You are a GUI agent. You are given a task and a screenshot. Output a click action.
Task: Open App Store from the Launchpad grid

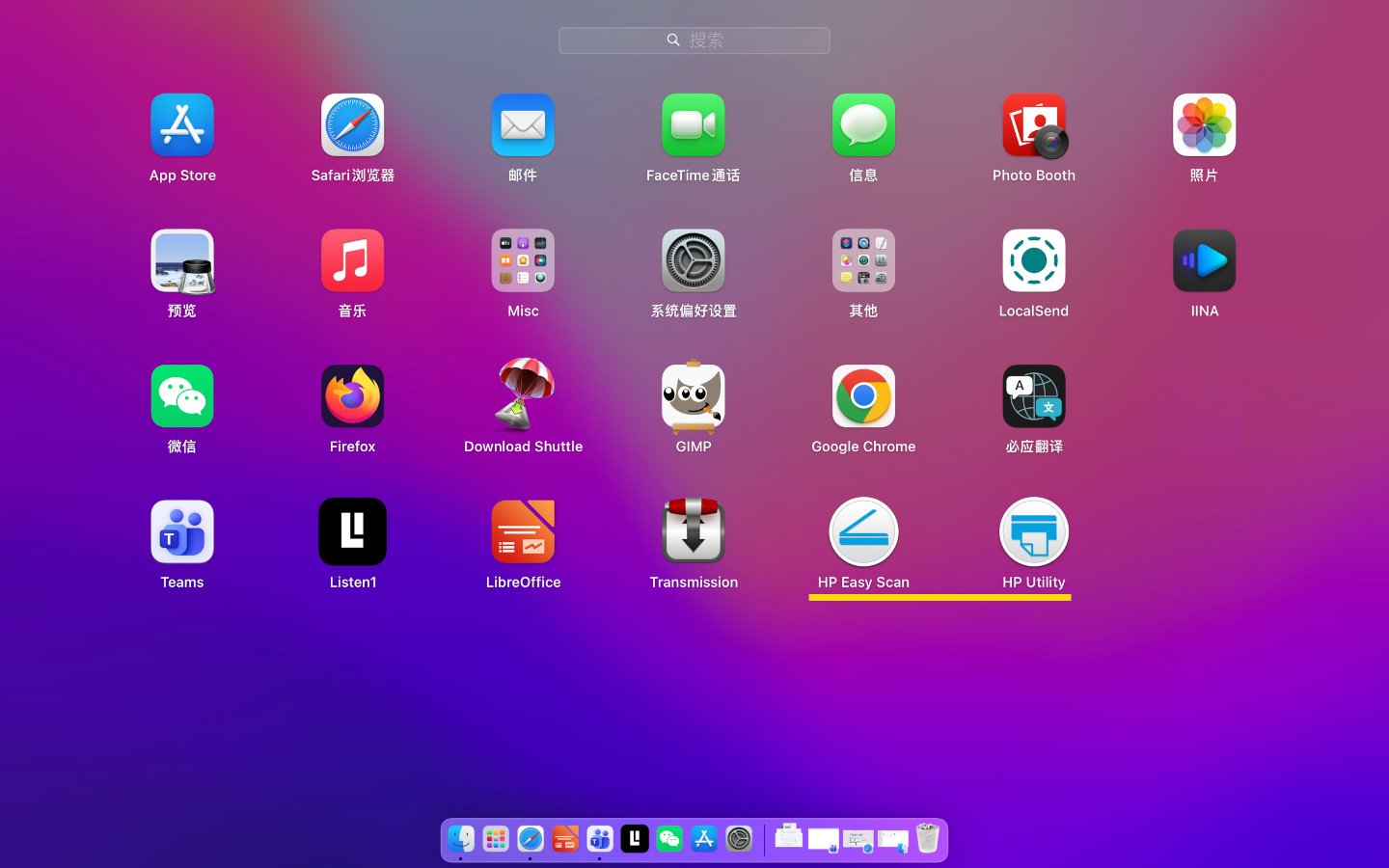point(182,125)
